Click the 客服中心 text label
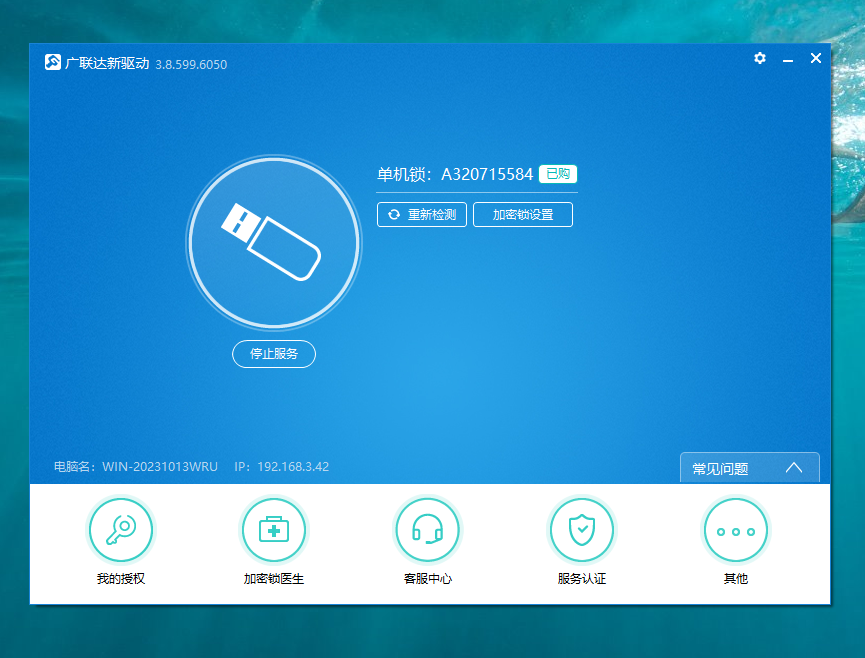 (x=428, y=579)
